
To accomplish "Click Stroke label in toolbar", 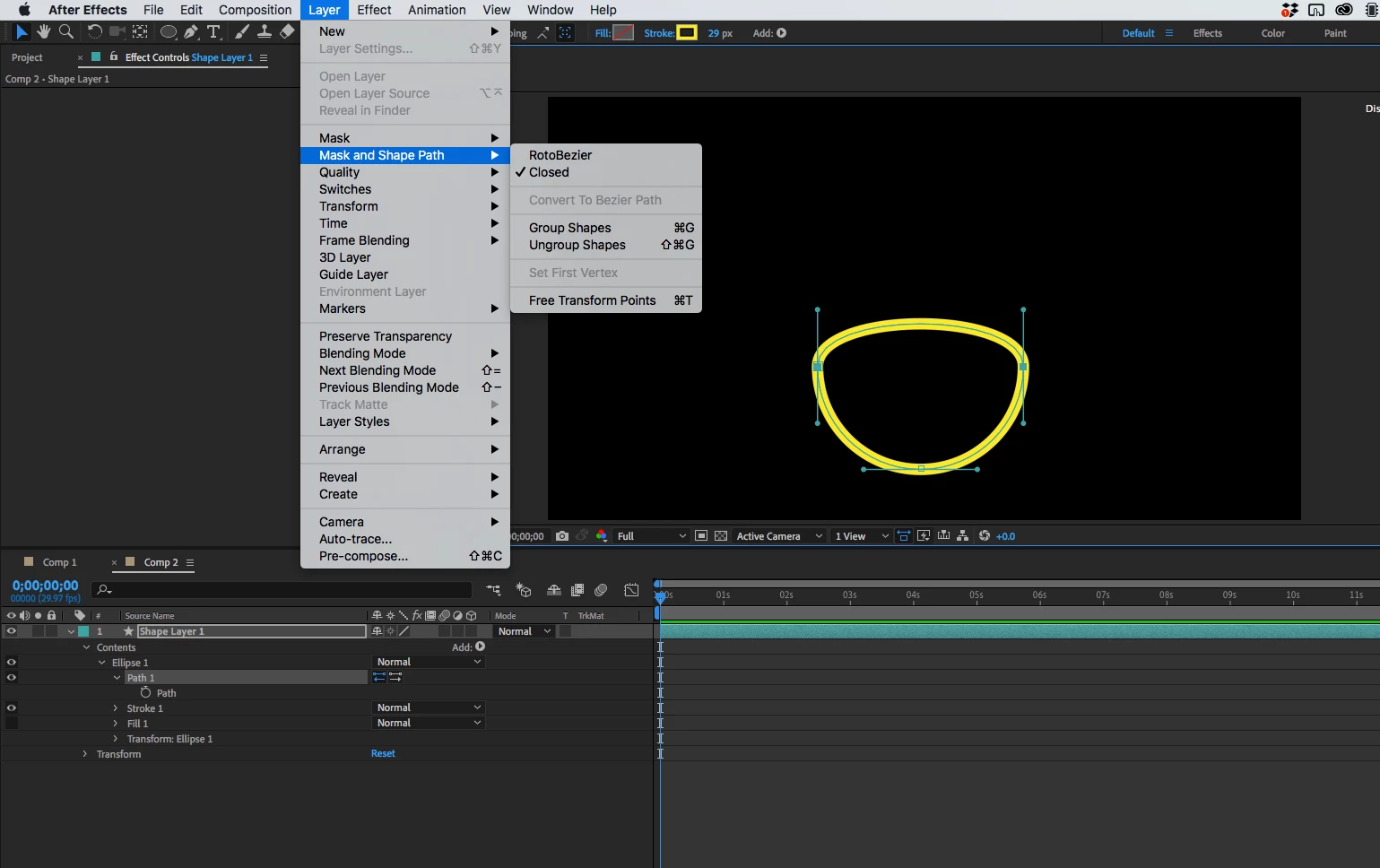I will [659, 33].
